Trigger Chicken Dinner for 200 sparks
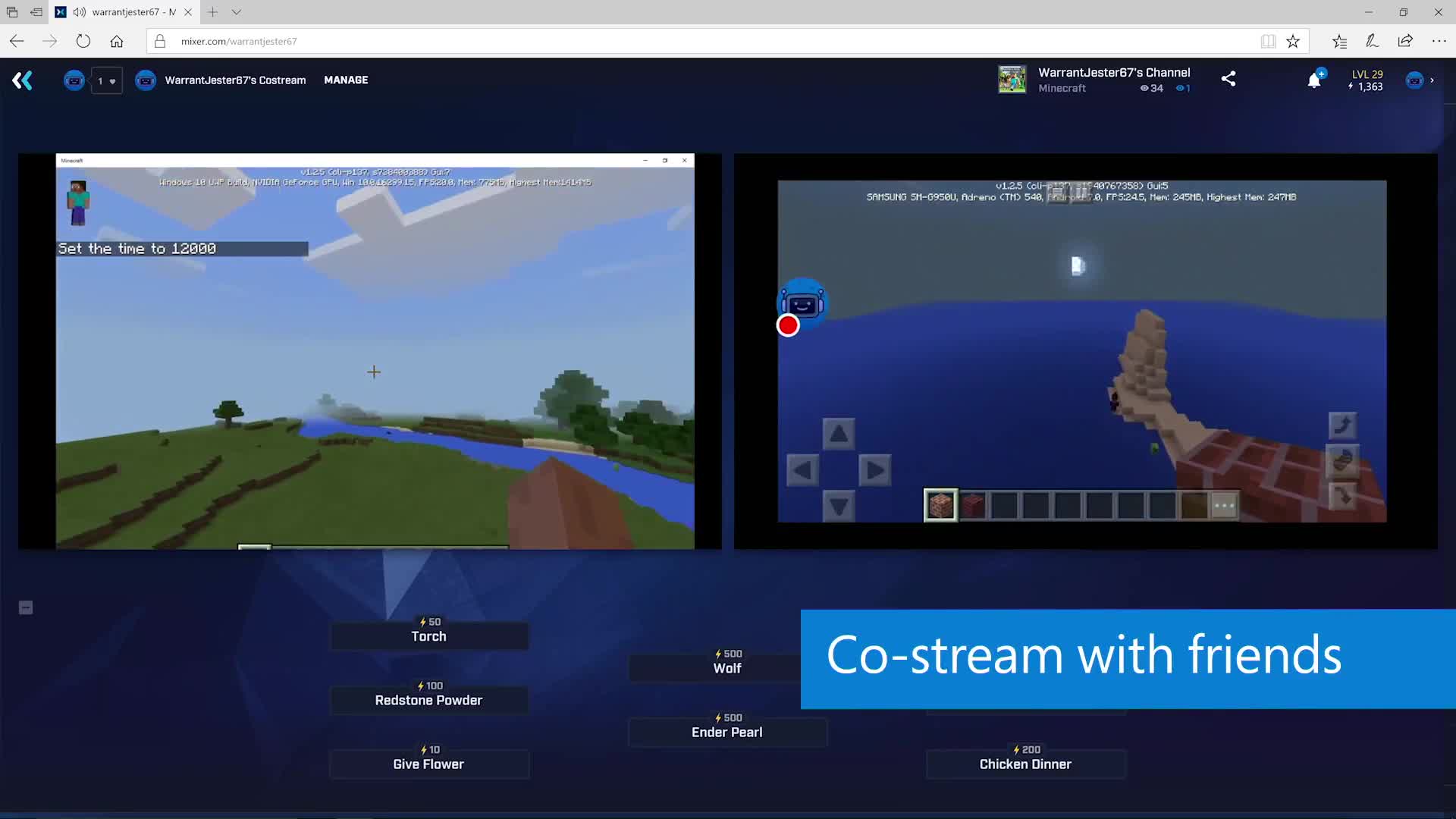 (1025, 764)
